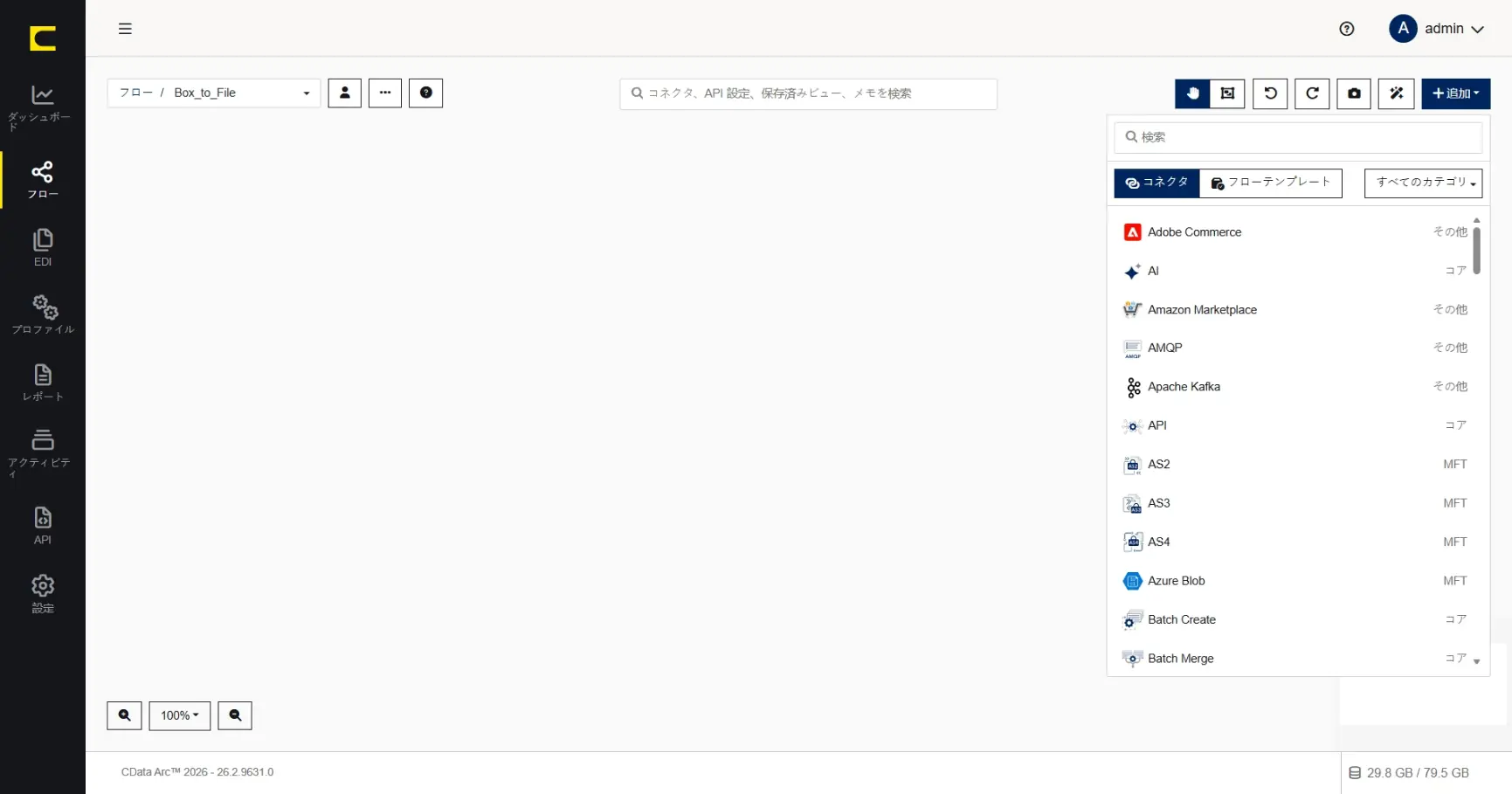Open the すべてのカテゴリ category dropdown

click(x=1423, y=183)
